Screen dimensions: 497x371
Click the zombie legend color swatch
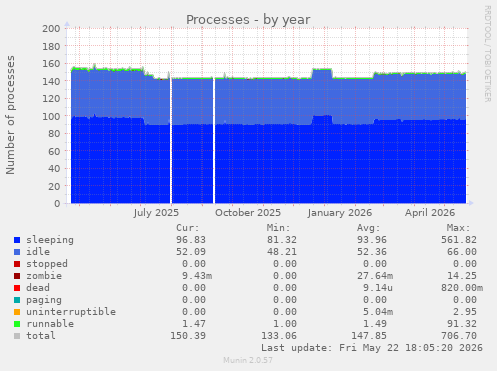point(17,276)
